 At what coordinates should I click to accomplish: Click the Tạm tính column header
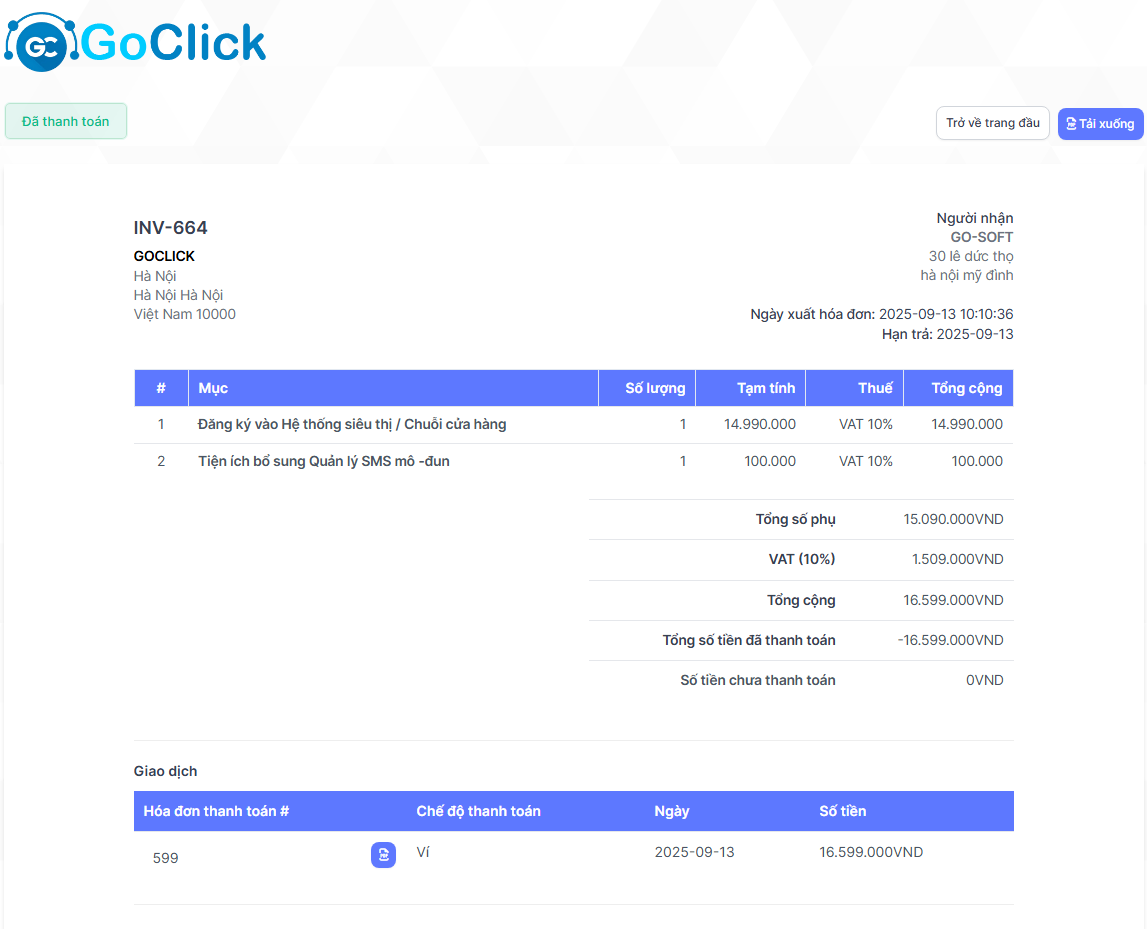coord(766,388)
